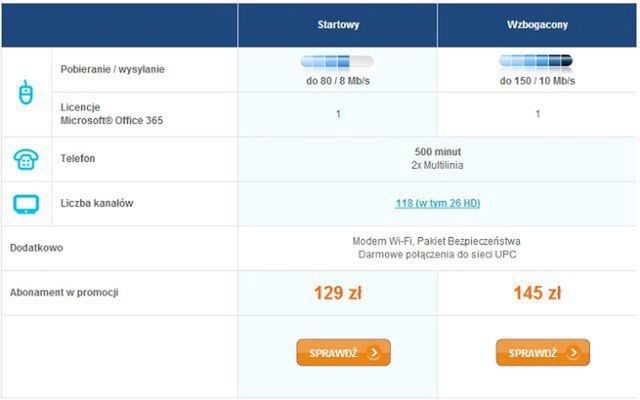Click the telephone icon

tap(26, 159)
